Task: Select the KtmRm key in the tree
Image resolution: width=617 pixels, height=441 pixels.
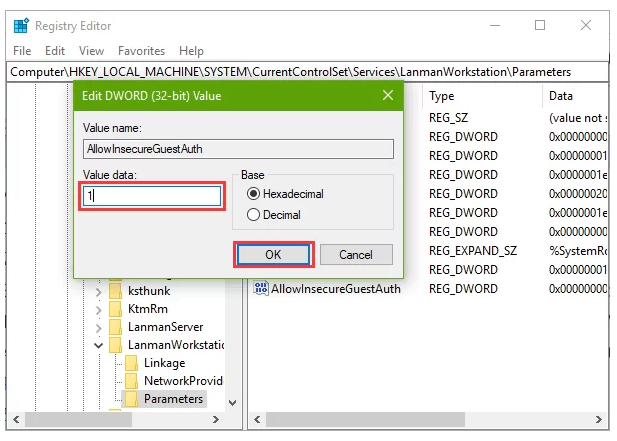Action: [x=148, y=309]
